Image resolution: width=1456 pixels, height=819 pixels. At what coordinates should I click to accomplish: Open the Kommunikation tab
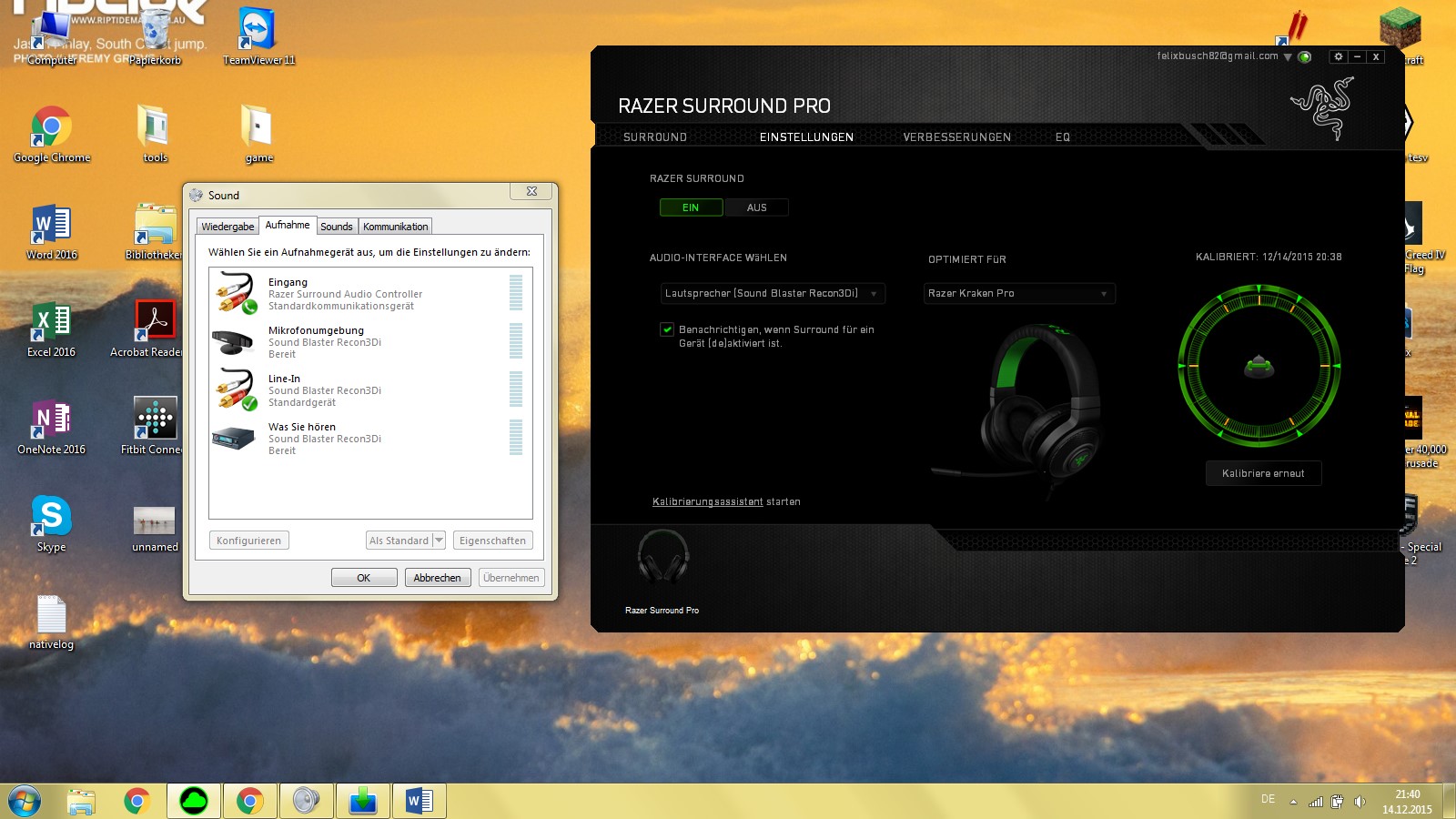click(x=396, y=227)
